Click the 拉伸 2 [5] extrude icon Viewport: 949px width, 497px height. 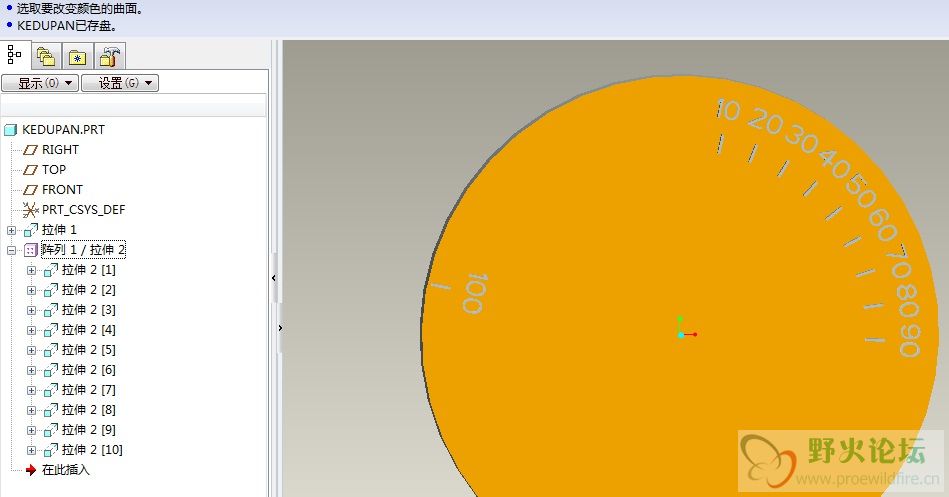(51, 349)
